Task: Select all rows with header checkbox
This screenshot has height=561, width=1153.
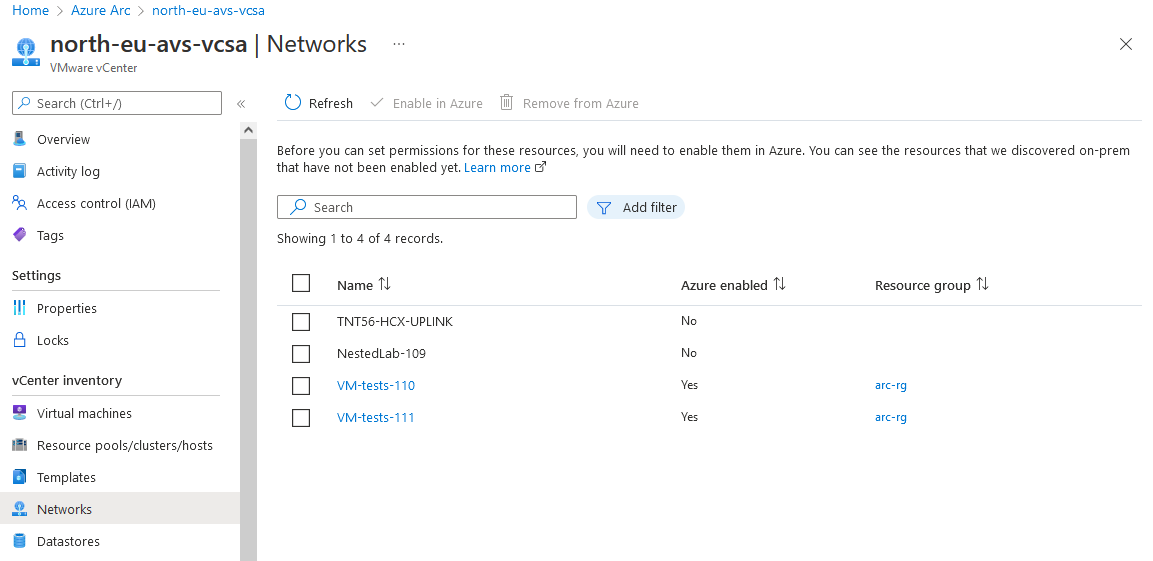Action: 301,283
